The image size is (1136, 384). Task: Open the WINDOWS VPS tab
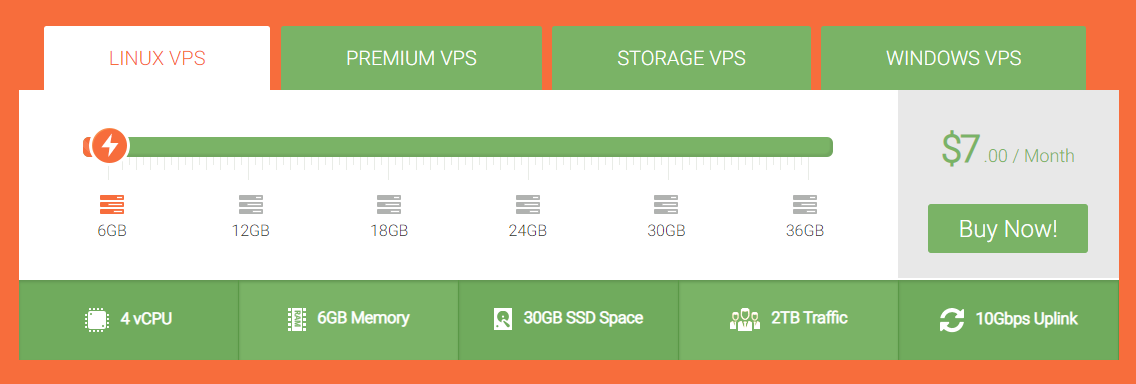tap(953, 58)
